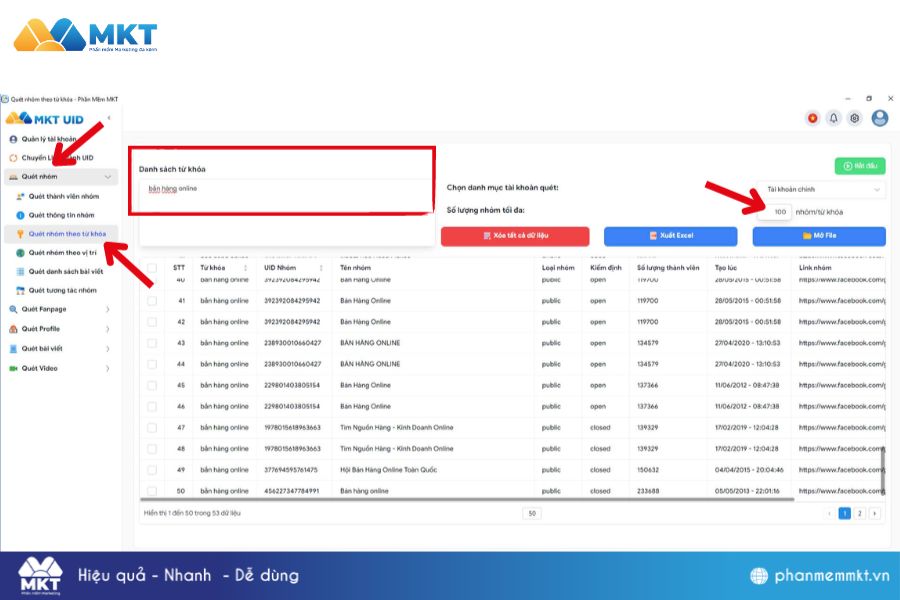The image size is (900, 600).
Task: Check the box for row 47
Action: coord(152,428)
